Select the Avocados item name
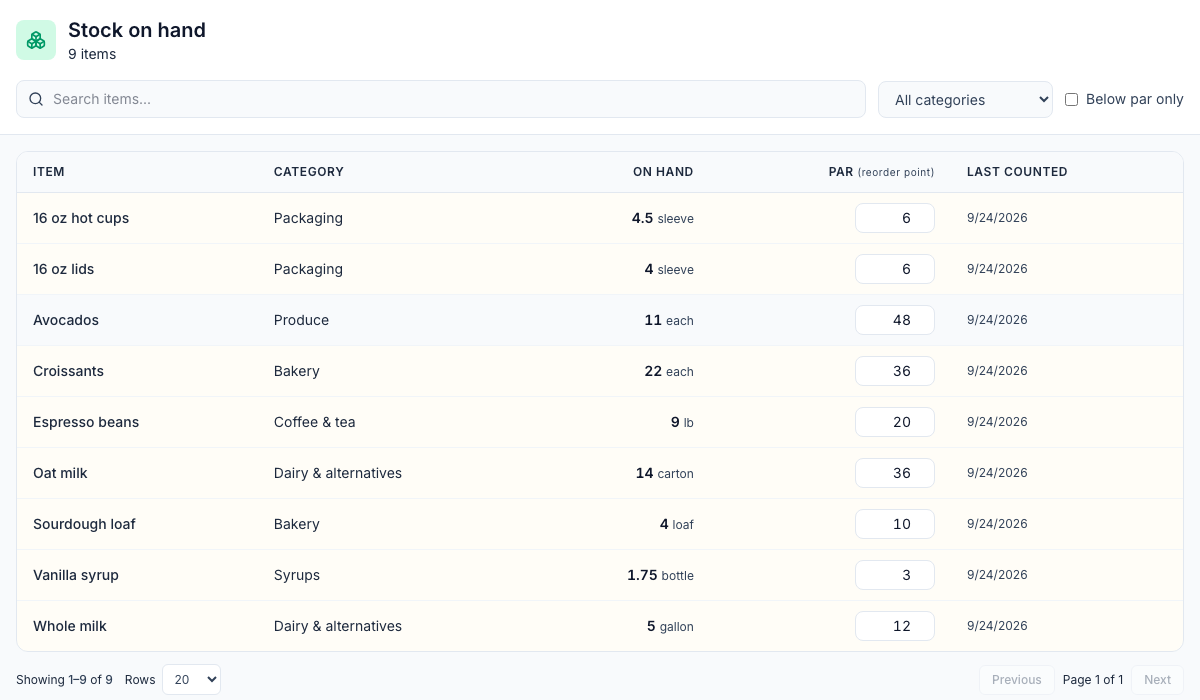The image size is (1200, 700). [66, 320]
